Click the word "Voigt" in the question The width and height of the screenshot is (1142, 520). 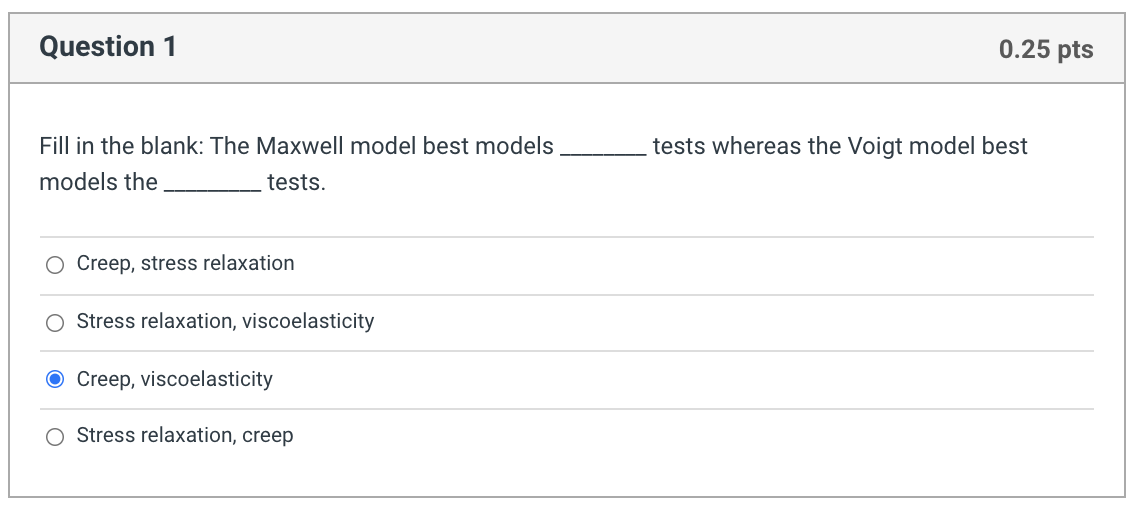click(x=877, y=147)
